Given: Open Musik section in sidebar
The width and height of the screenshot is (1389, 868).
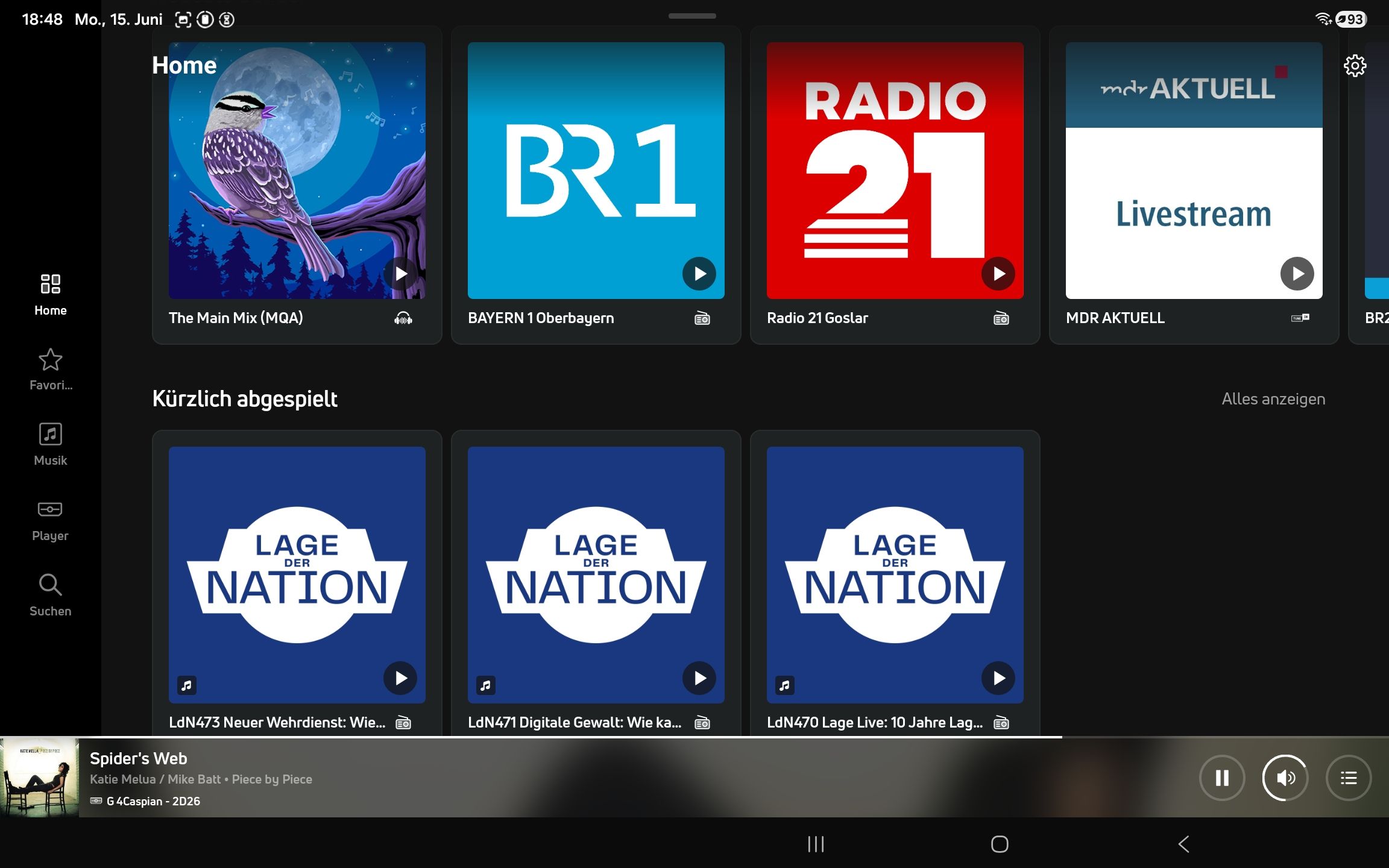Looking at the screenshot, I should [51, 445].
